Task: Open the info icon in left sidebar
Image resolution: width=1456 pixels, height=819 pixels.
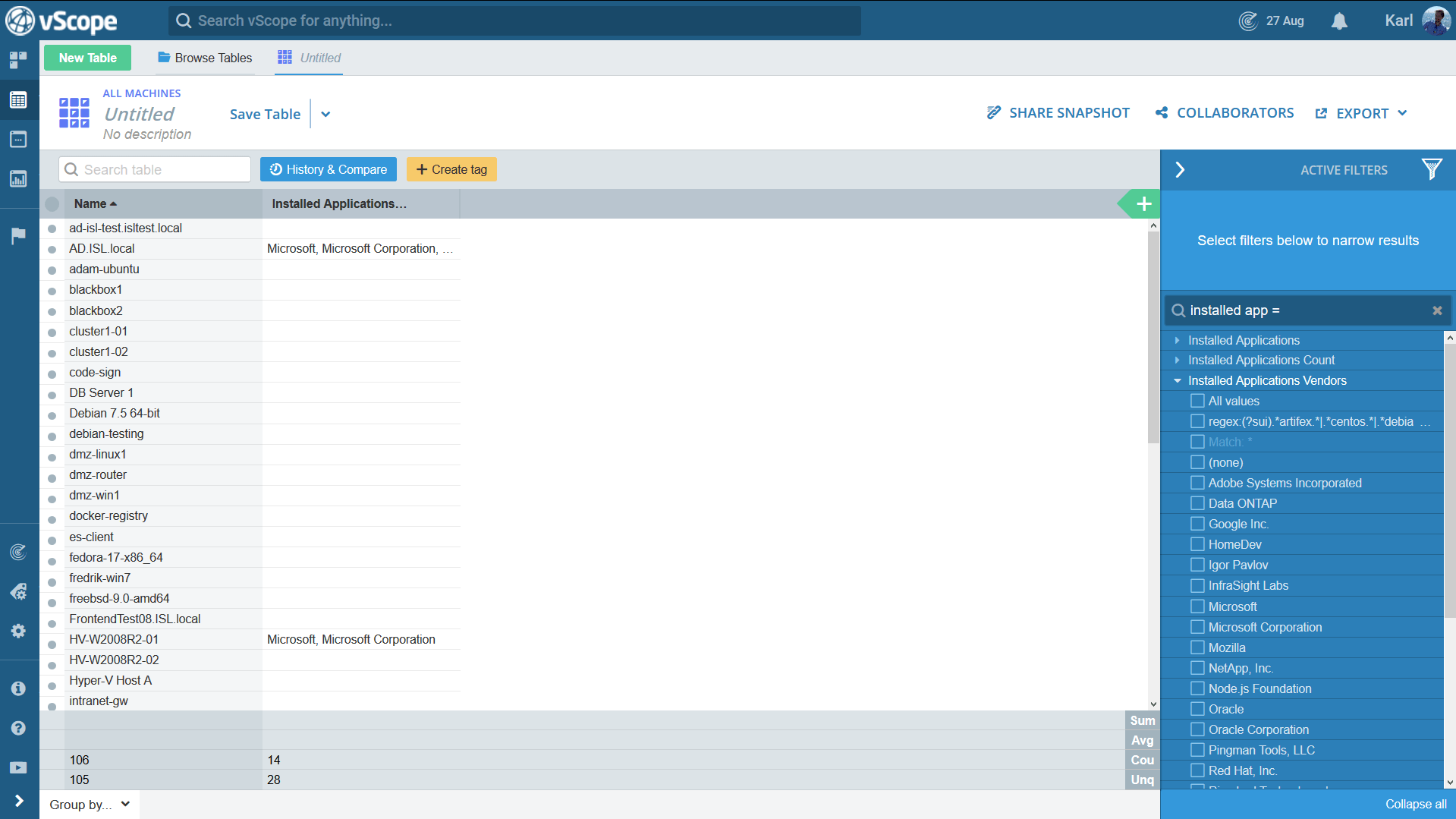Action: coord(18,688)
